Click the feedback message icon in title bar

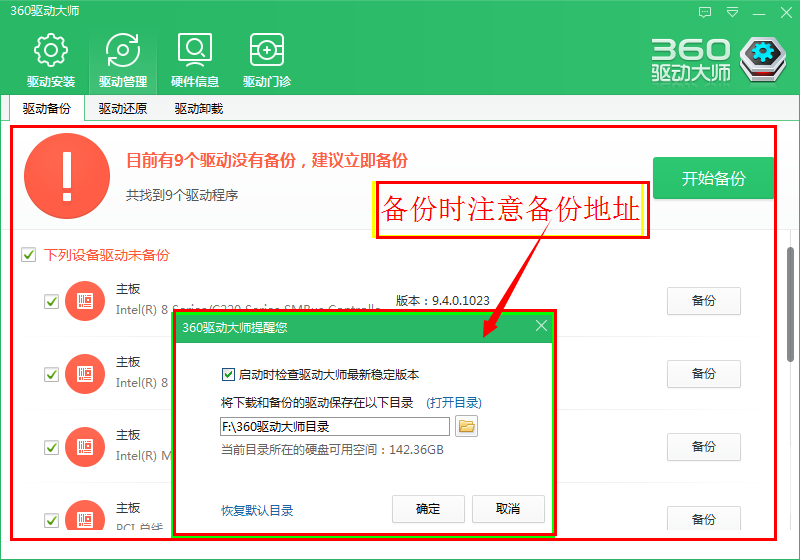[x=705, y=12]
